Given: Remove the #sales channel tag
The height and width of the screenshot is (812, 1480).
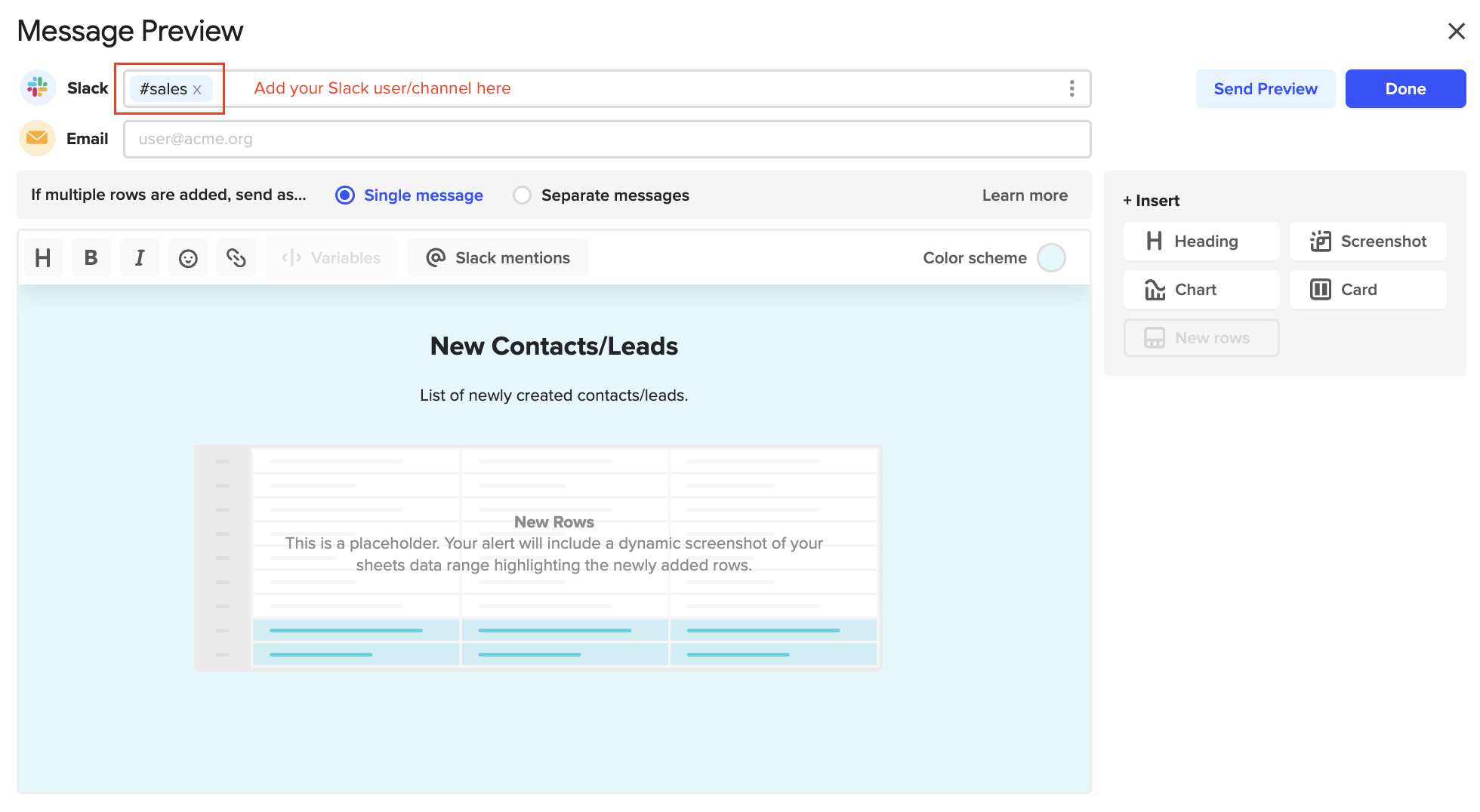Looking at the screenshot, I should (197, 90).
